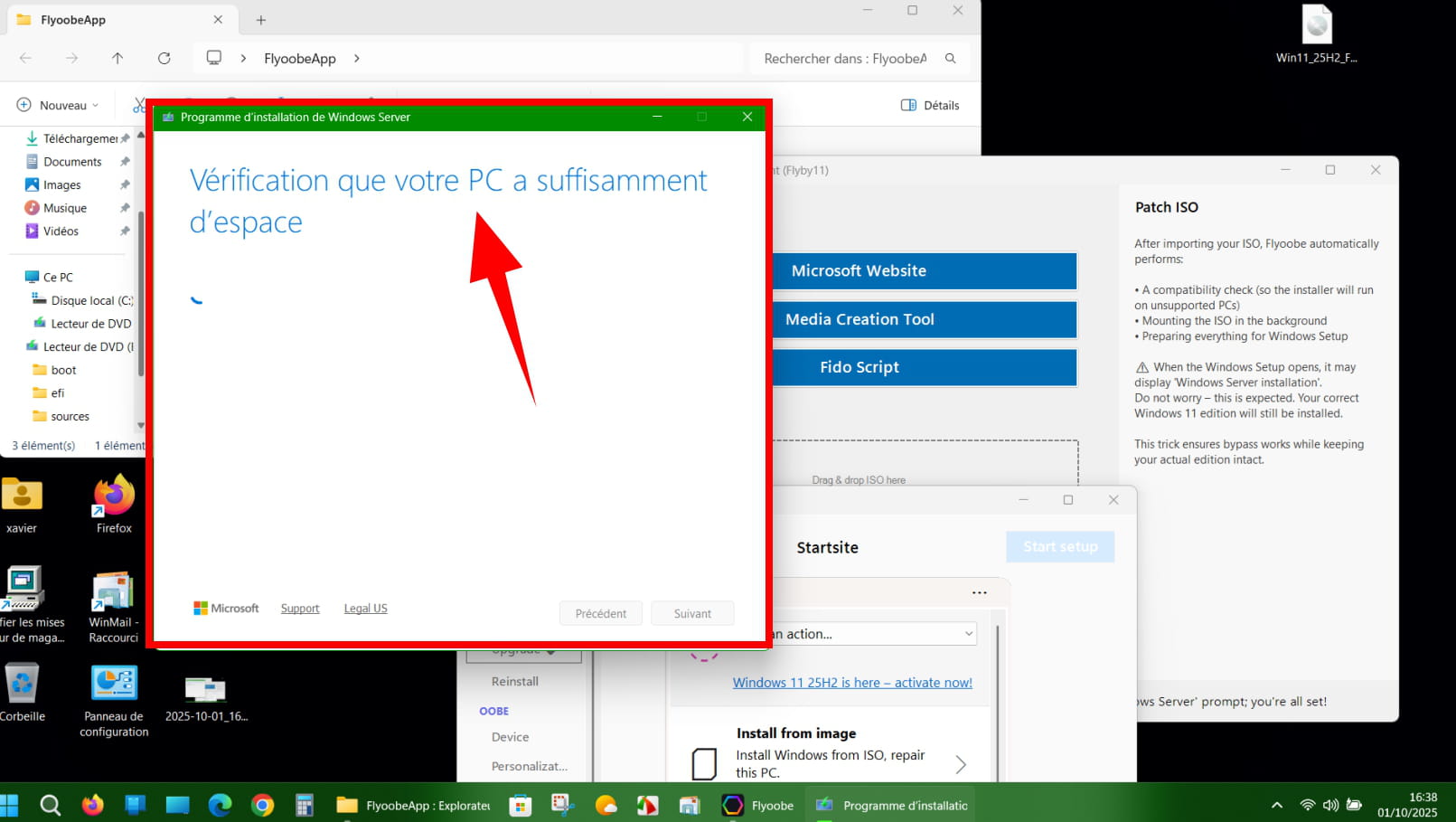The width and height of the screenshot is (1456, 822).
Task: Select Device in Flyoobe OOBE sidebar
Action: tap(511, 737)
